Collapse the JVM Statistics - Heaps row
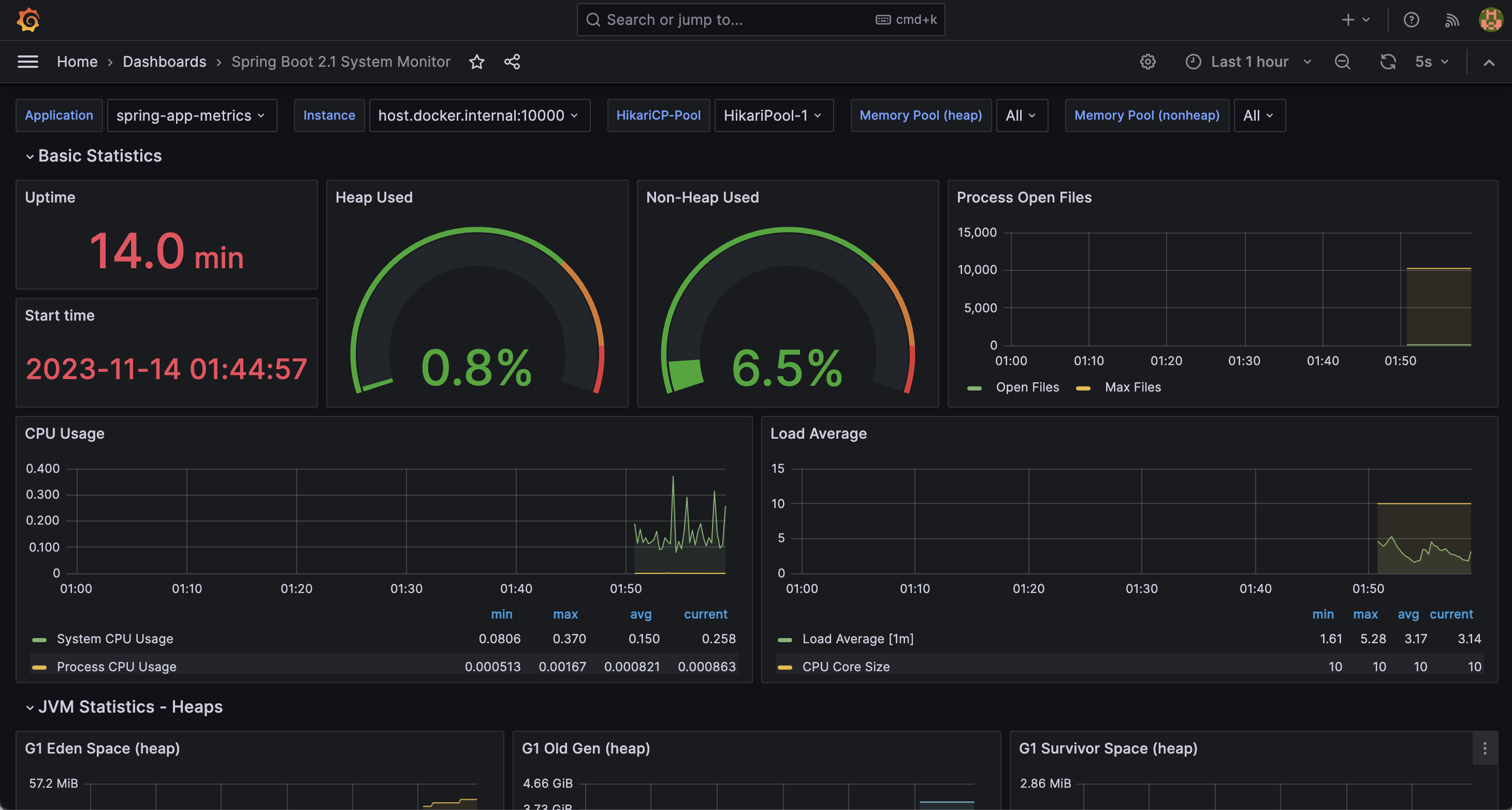 pos(124,707)
